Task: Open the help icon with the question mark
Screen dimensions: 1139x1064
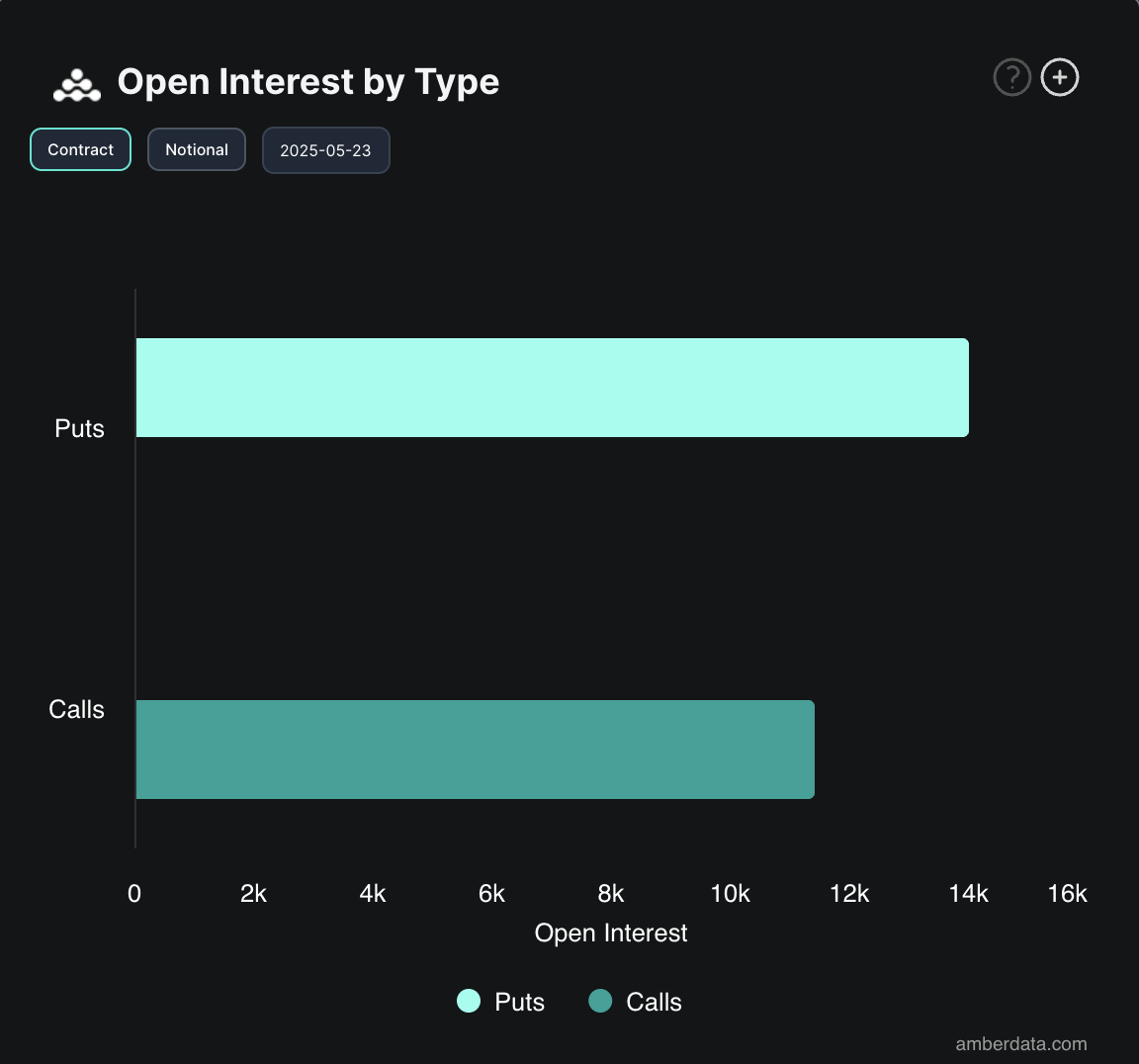Action: pos(1011,76)
